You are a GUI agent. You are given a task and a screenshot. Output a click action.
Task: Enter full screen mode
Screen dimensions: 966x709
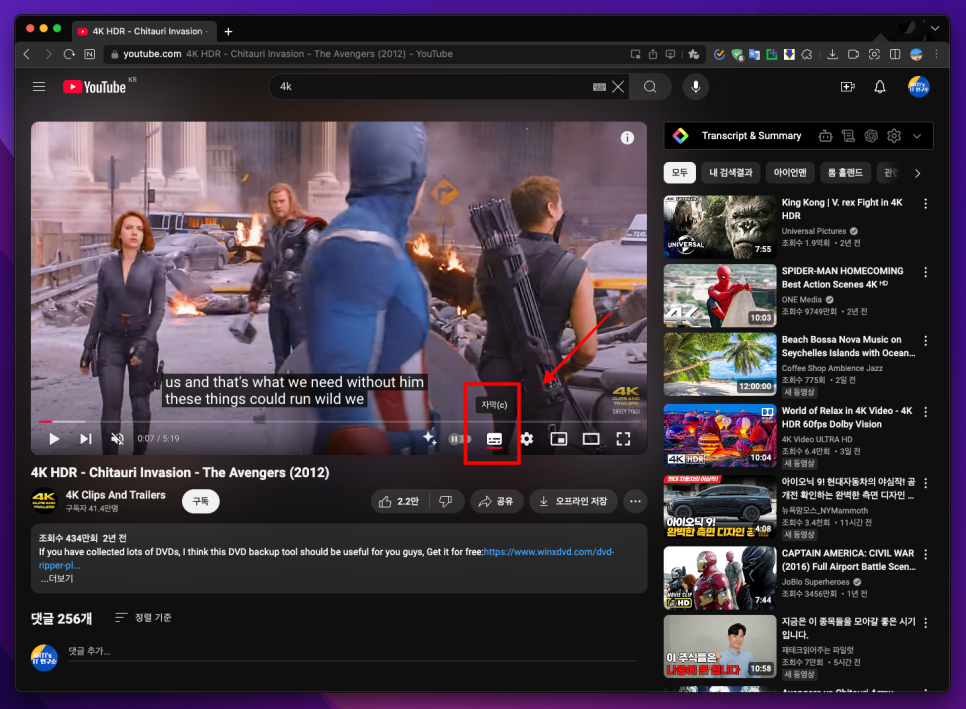623,439
